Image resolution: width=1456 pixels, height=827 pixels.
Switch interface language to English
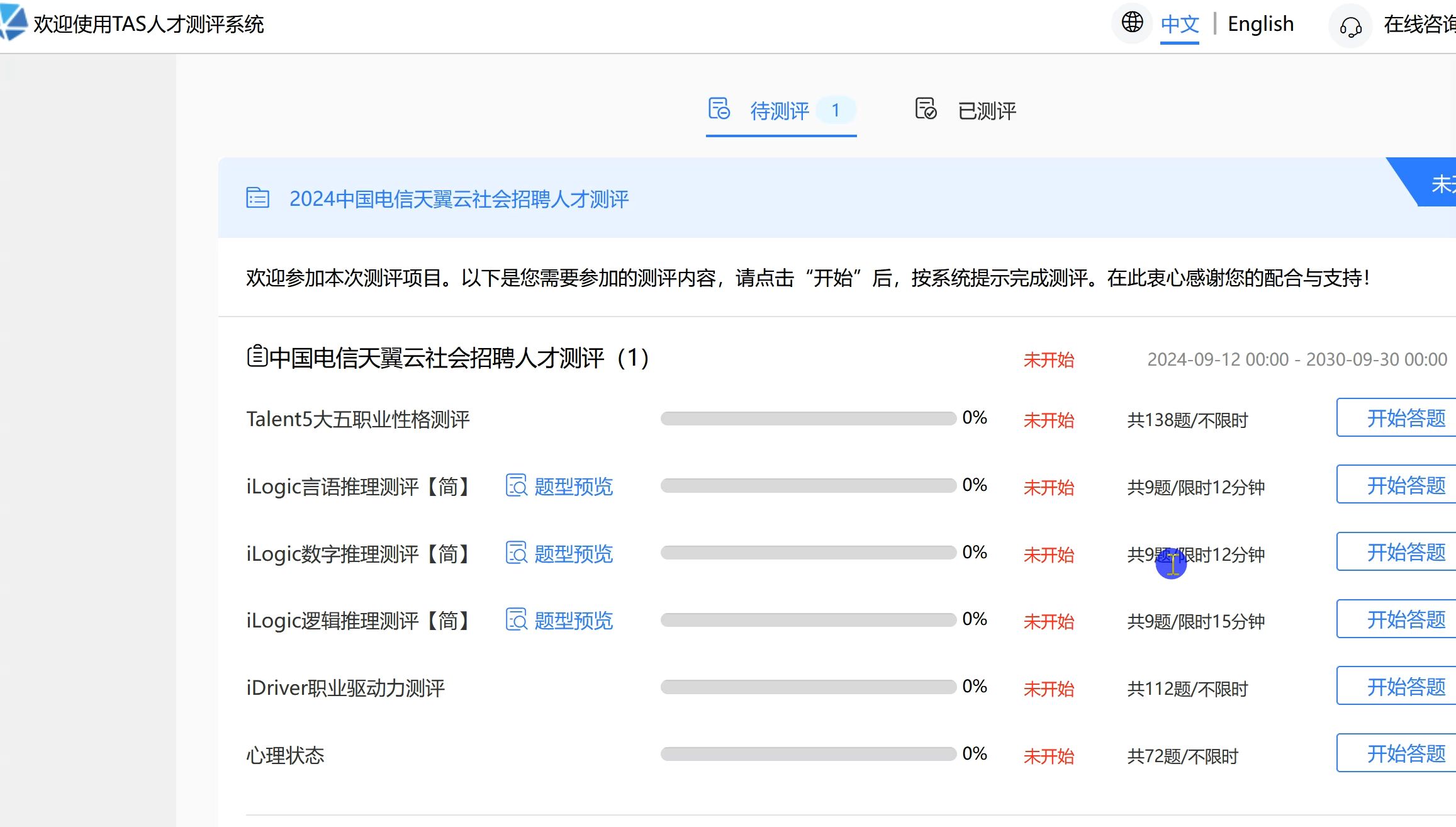pos(1260,24)
